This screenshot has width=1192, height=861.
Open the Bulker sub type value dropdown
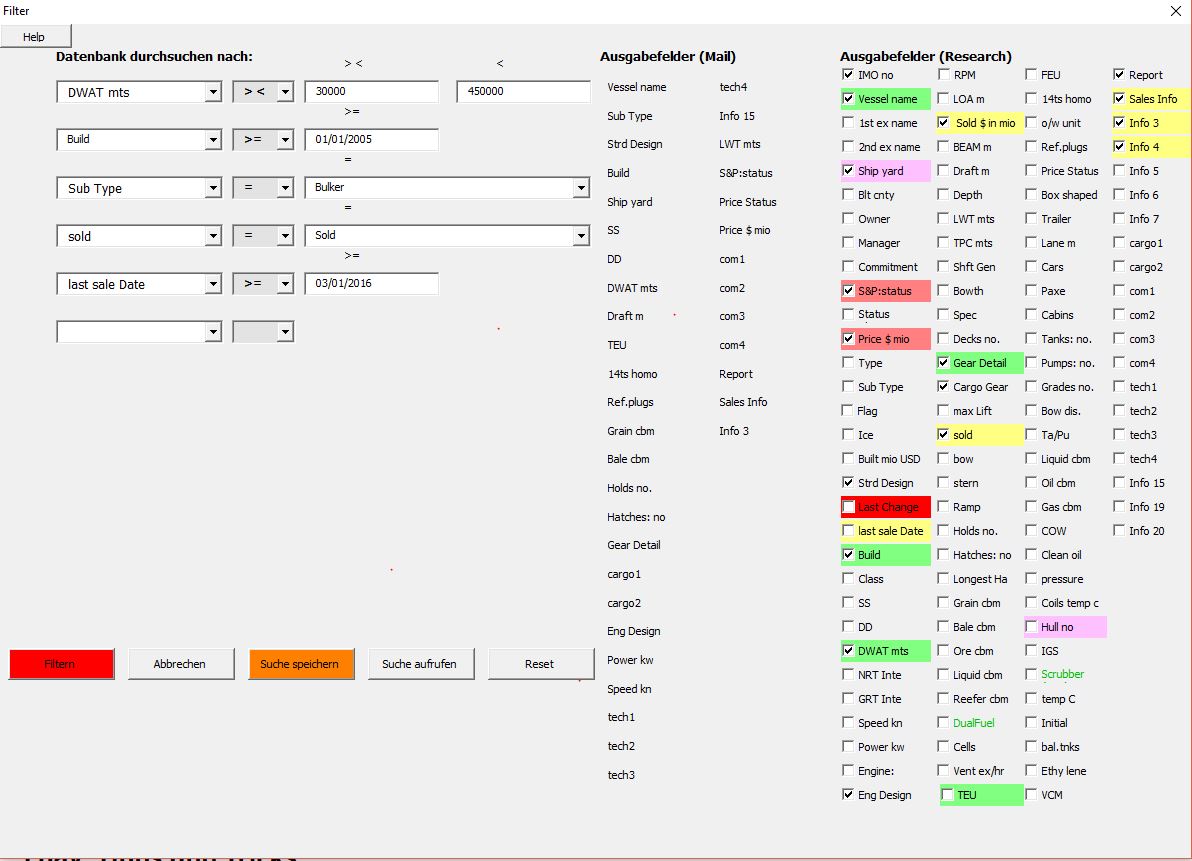coord(581,188)
